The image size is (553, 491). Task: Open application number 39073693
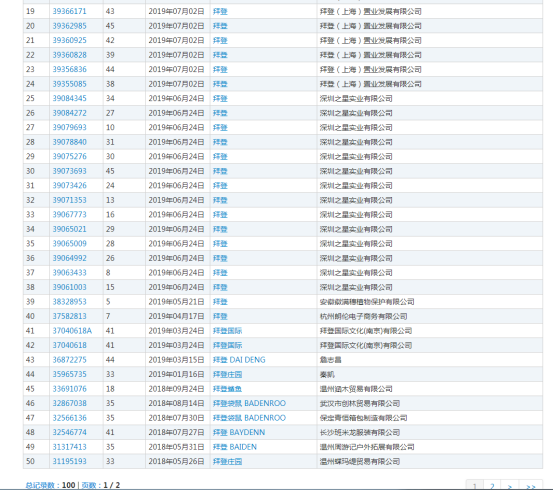coord(69,171)
